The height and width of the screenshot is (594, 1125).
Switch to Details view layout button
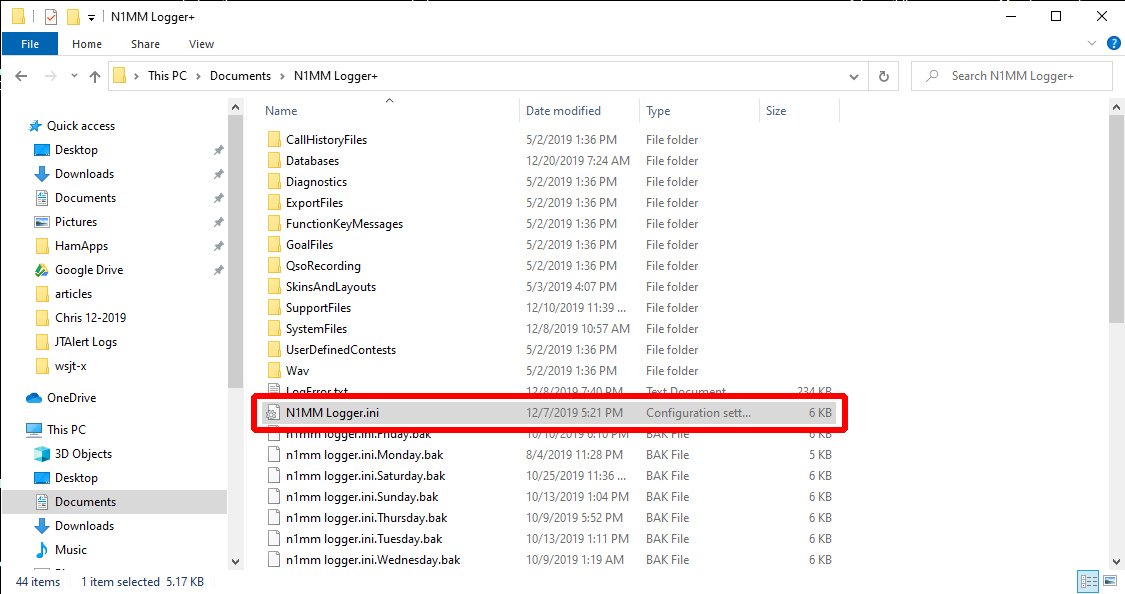1088,581
